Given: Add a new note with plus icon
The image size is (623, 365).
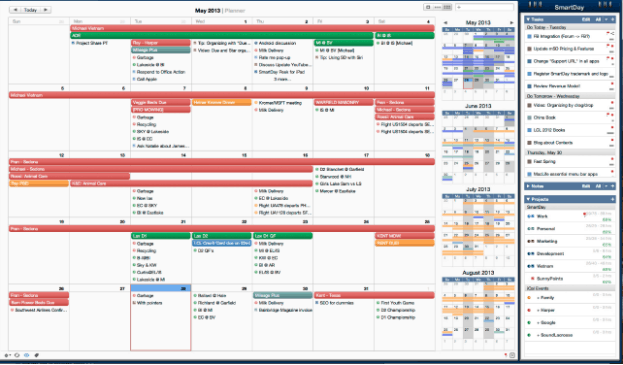Looking at the screenshot, I should 612,186.
